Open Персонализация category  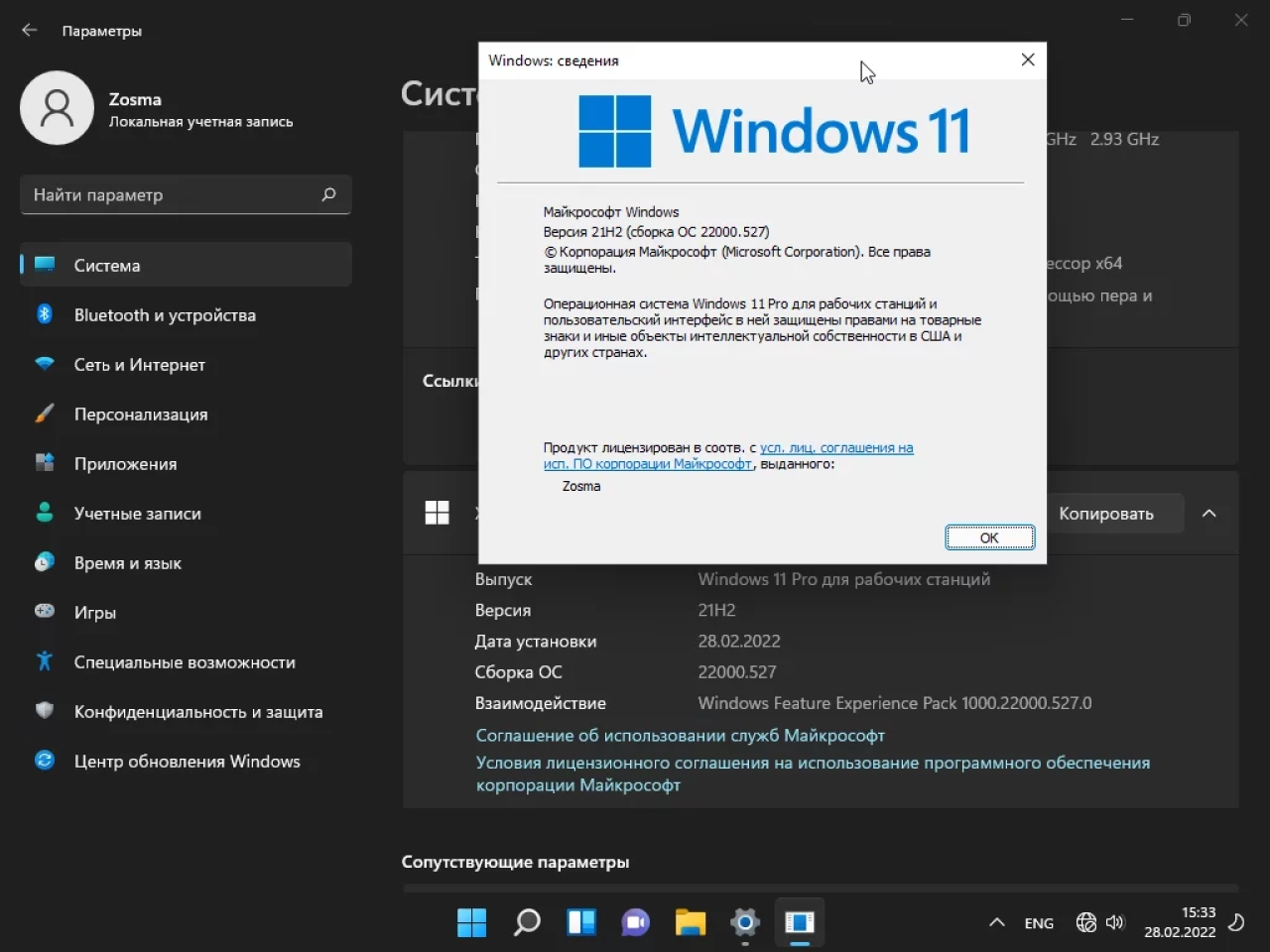pyautogui.click(x=186, y=414)
